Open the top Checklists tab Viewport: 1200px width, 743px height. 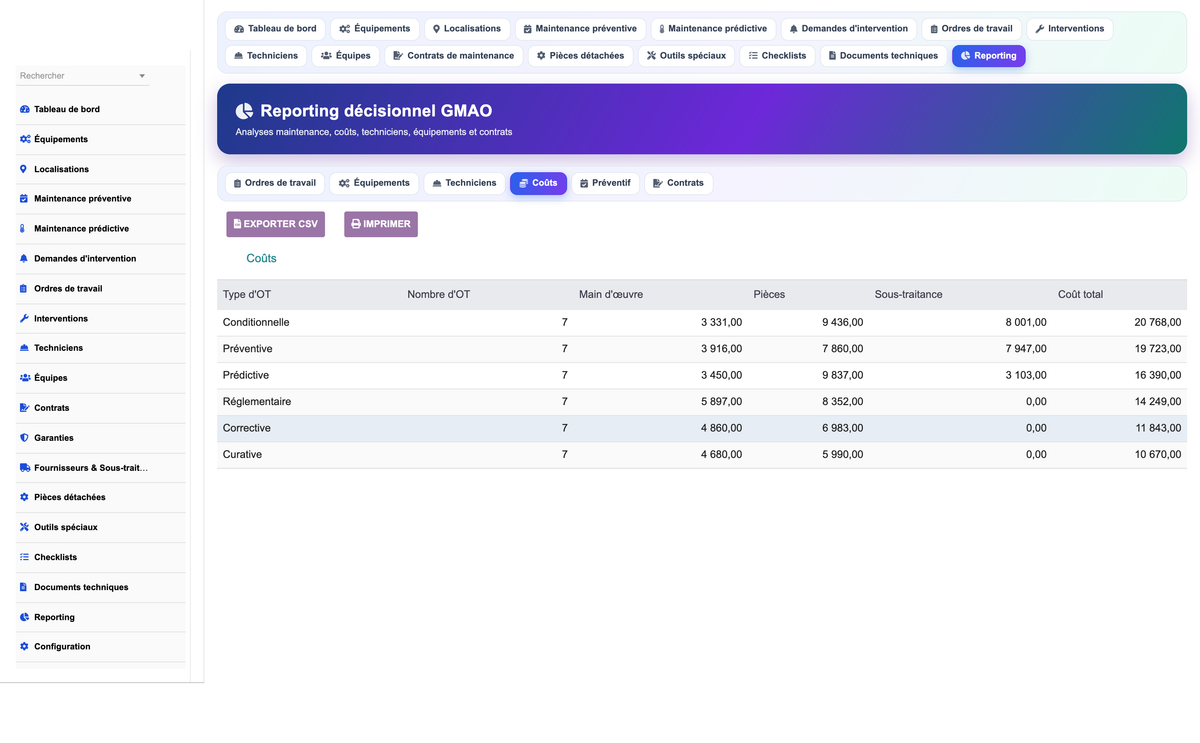coord(778,56)
